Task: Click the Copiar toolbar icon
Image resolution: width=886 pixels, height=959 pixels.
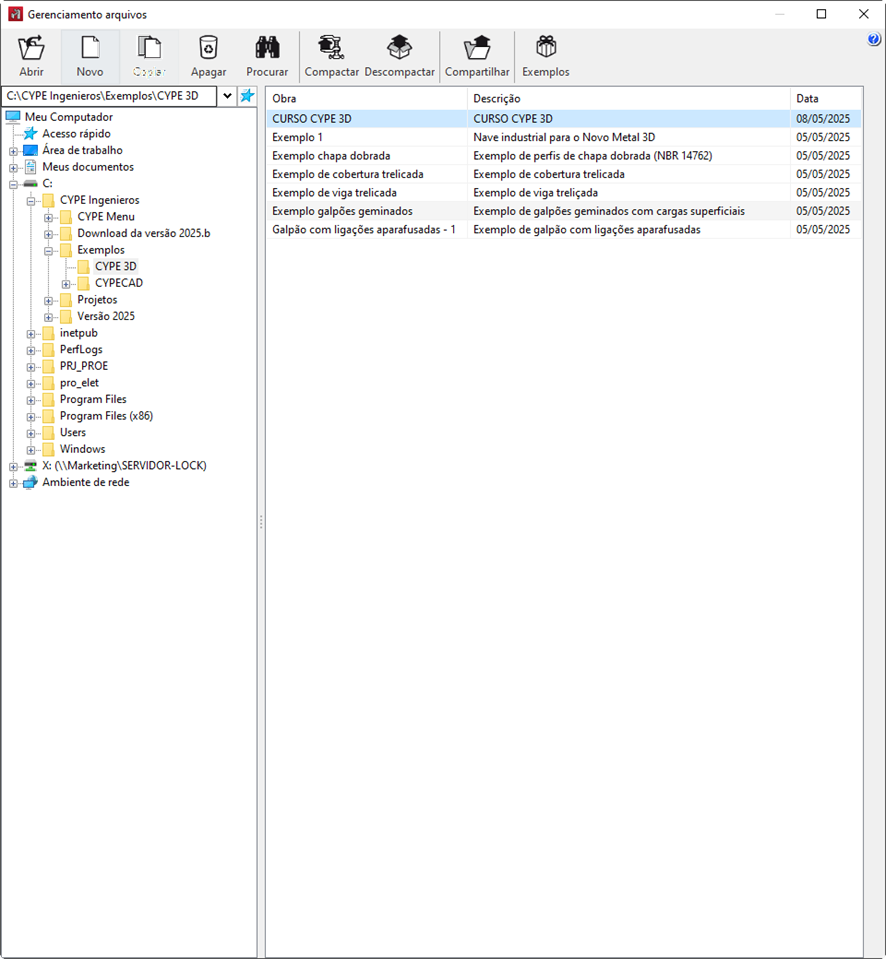Action: click(x=149, y=56)
